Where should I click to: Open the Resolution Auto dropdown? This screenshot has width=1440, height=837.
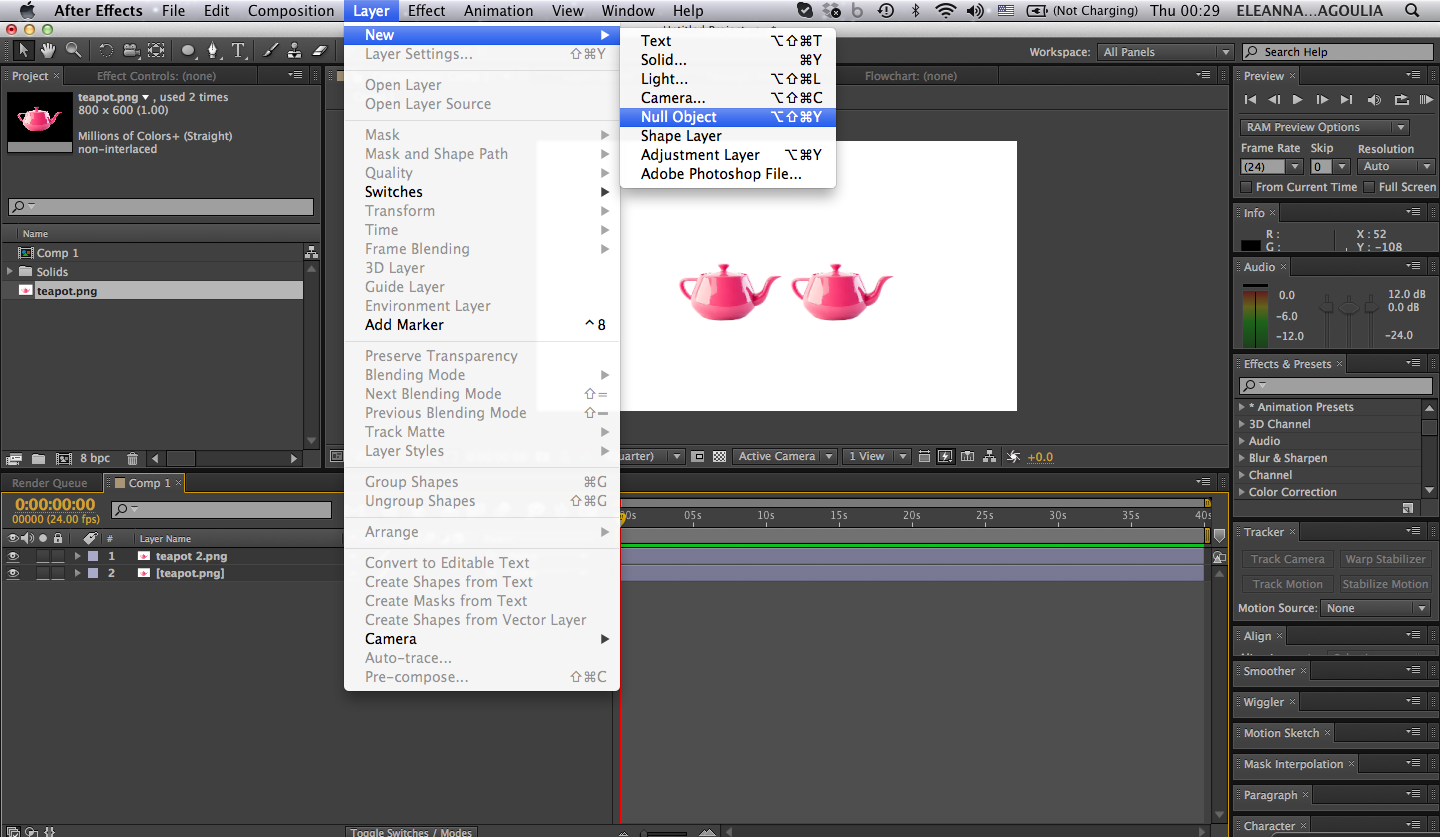point(1396,167)
